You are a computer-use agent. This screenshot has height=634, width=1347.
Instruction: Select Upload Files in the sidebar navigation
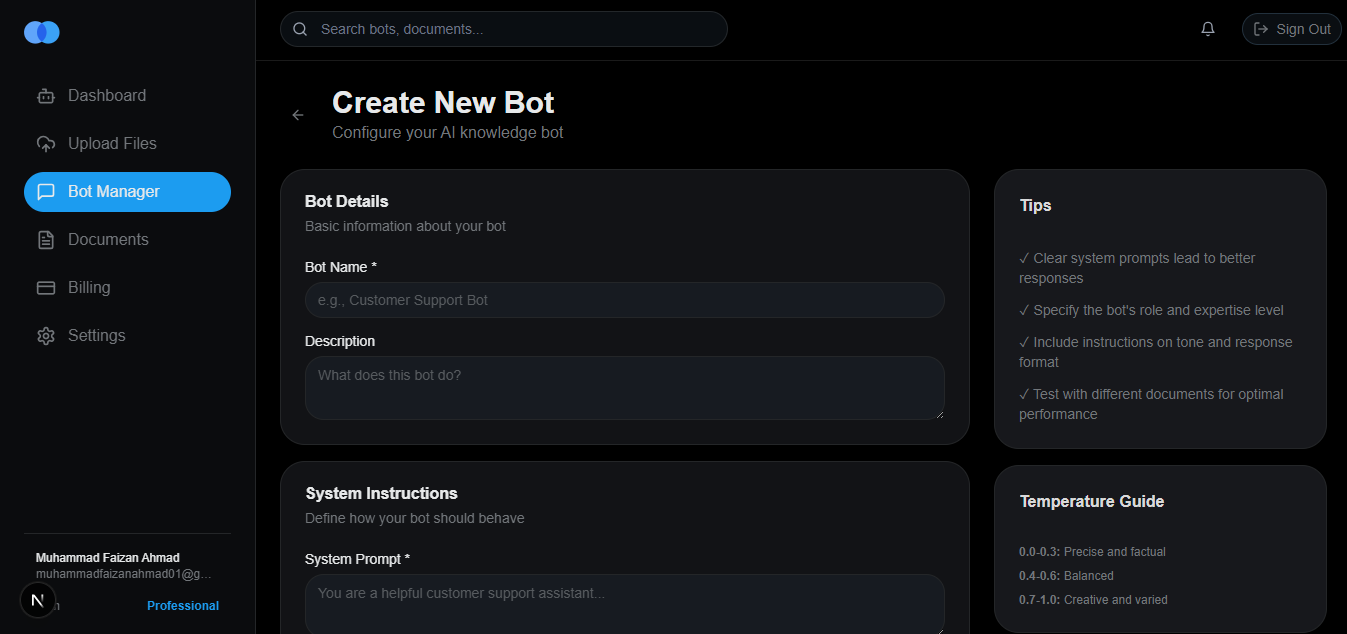[x=112, y=143]
